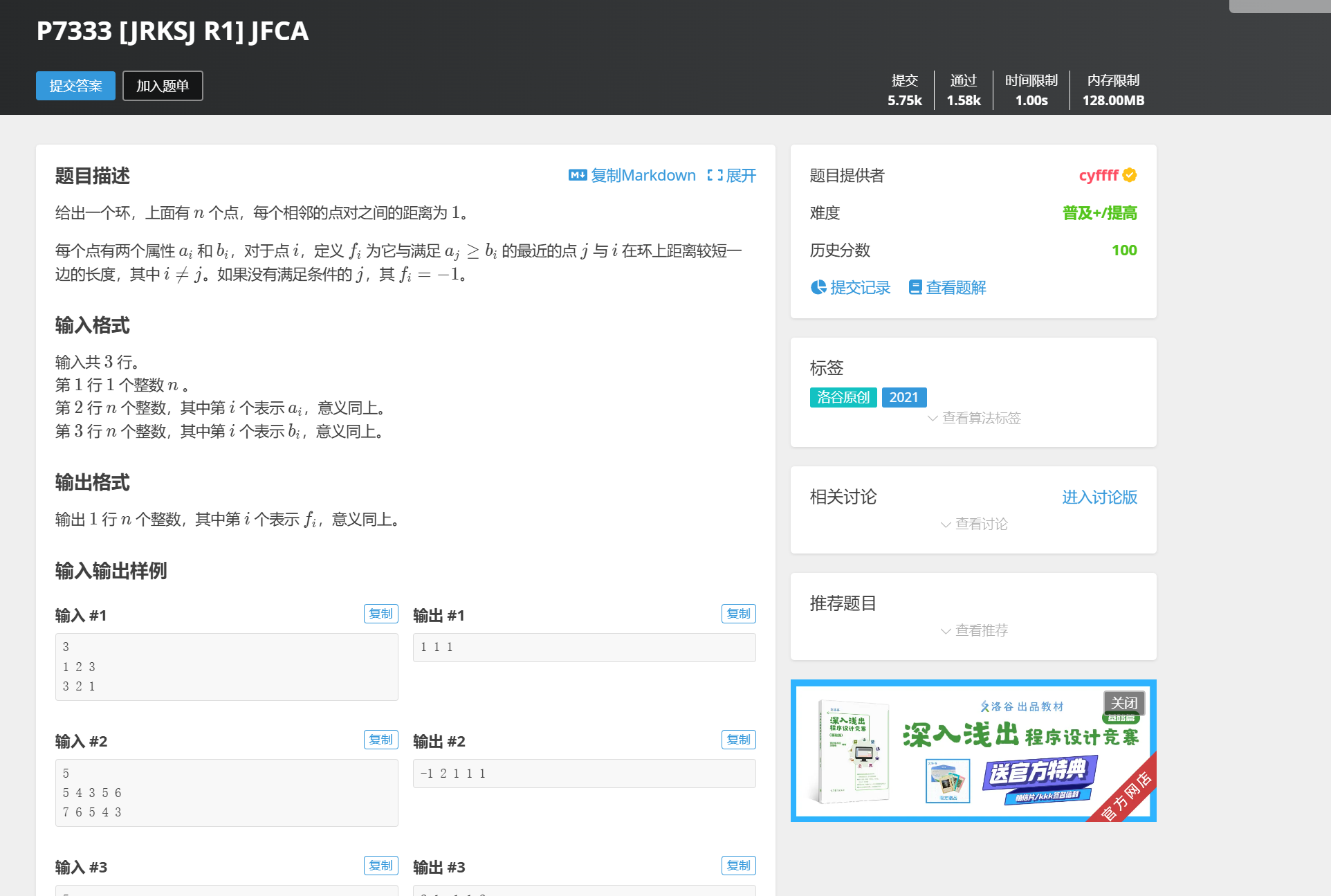The image size is (1331, 896).
Task: Expand 查看讨论 discussion section
Action: point(974,524)
